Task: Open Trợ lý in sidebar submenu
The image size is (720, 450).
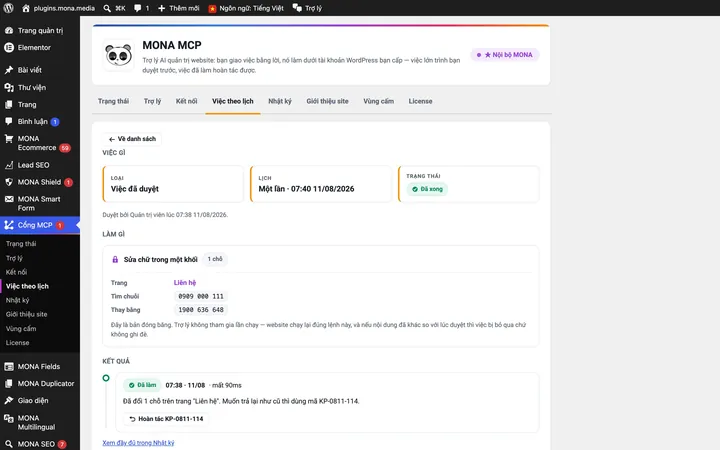Action: pyautogui.click(x=14, y=258)
